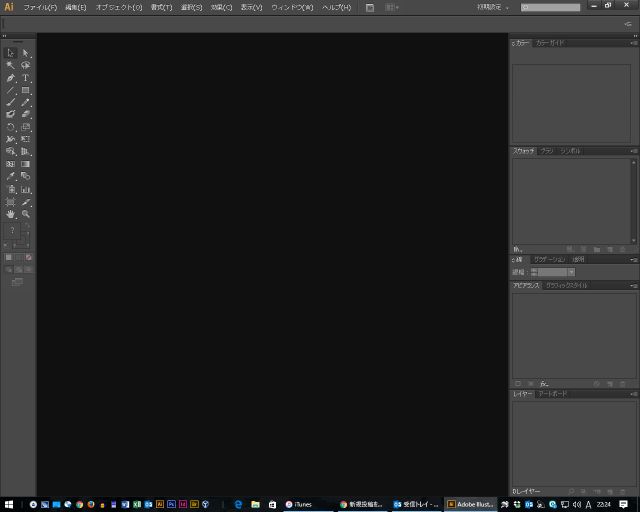Open the stroke weight (線幅) dropdown
This screenshot has width=640, height=512.
(x=571, y=272)
